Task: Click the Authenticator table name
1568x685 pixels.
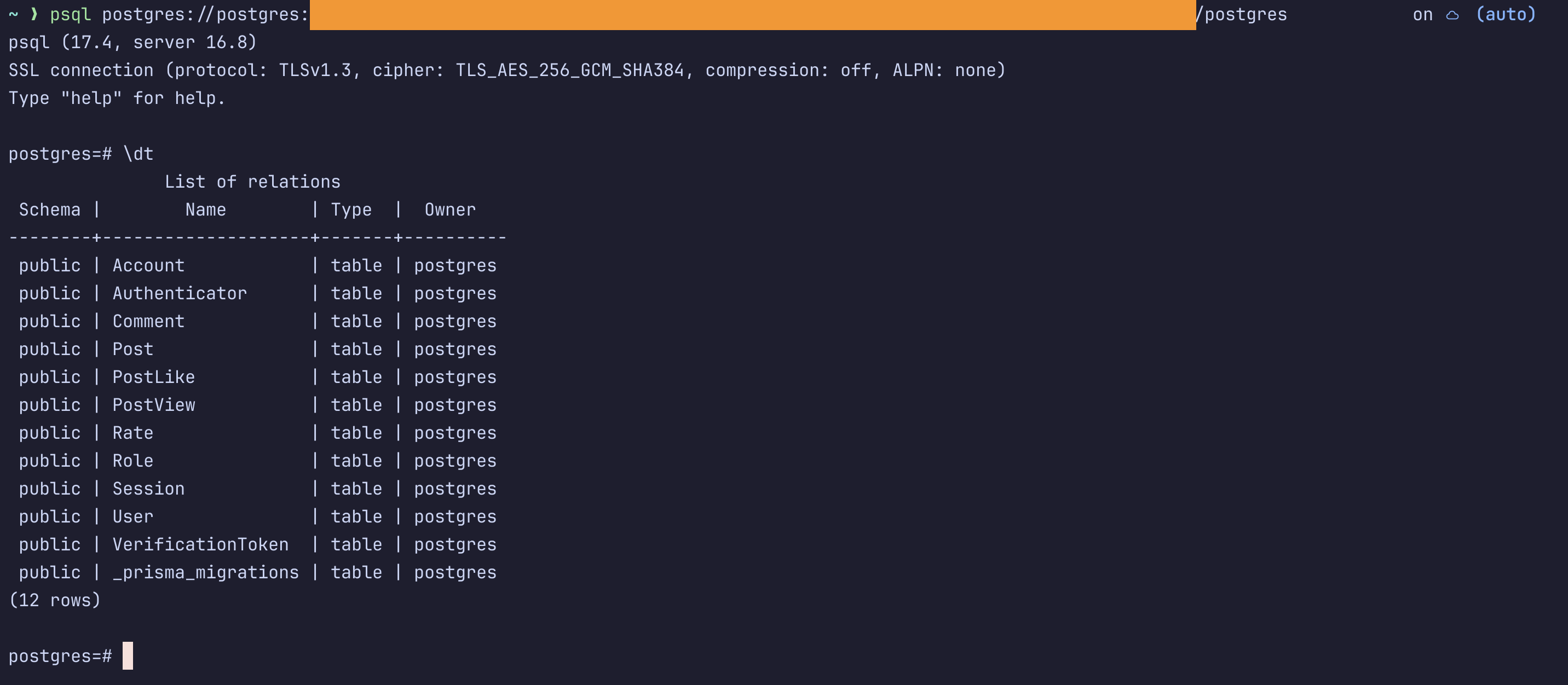Action: [180, 294]
